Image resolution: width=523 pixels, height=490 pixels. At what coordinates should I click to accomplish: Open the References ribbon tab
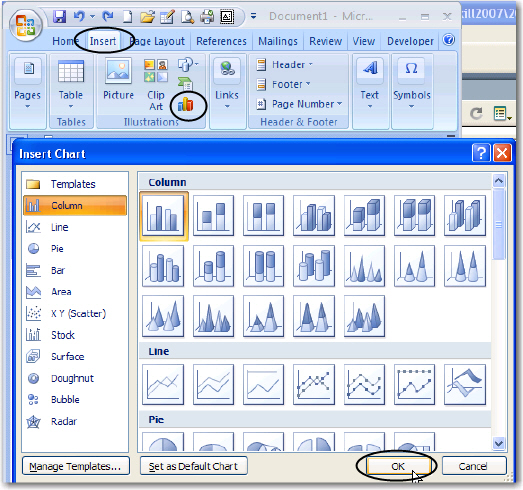pos(221,41)
